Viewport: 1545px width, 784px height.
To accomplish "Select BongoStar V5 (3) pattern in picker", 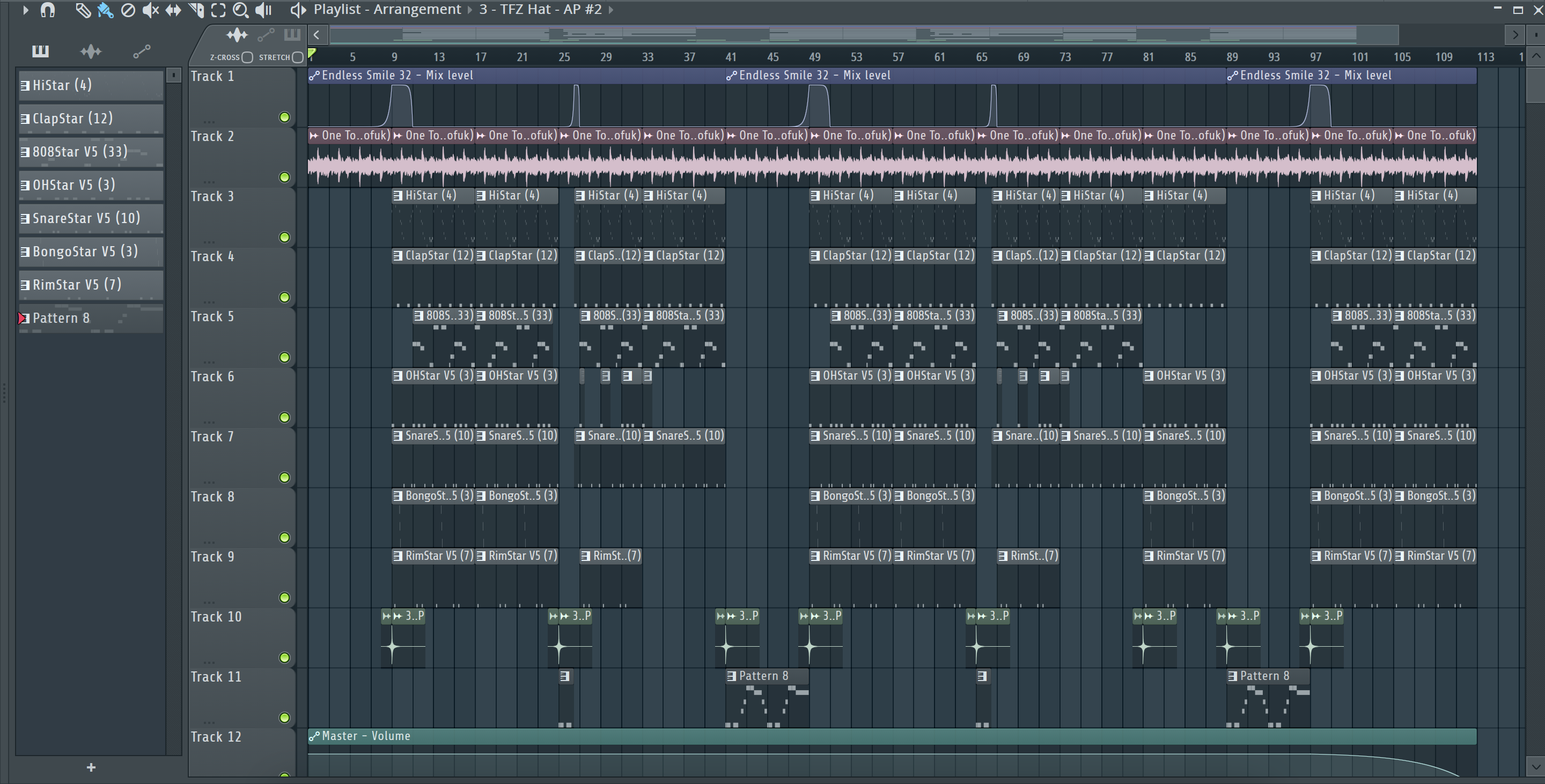I will [x=91, y=252].
